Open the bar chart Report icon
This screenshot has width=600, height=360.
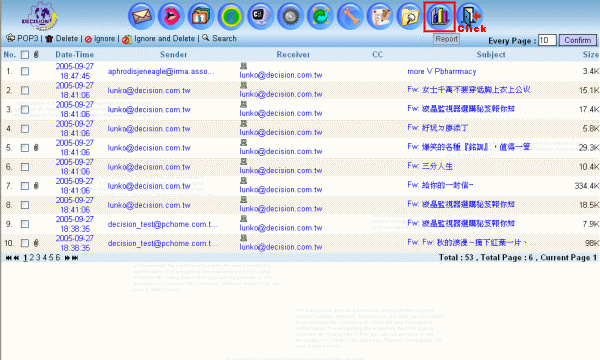tap(439, 16)
